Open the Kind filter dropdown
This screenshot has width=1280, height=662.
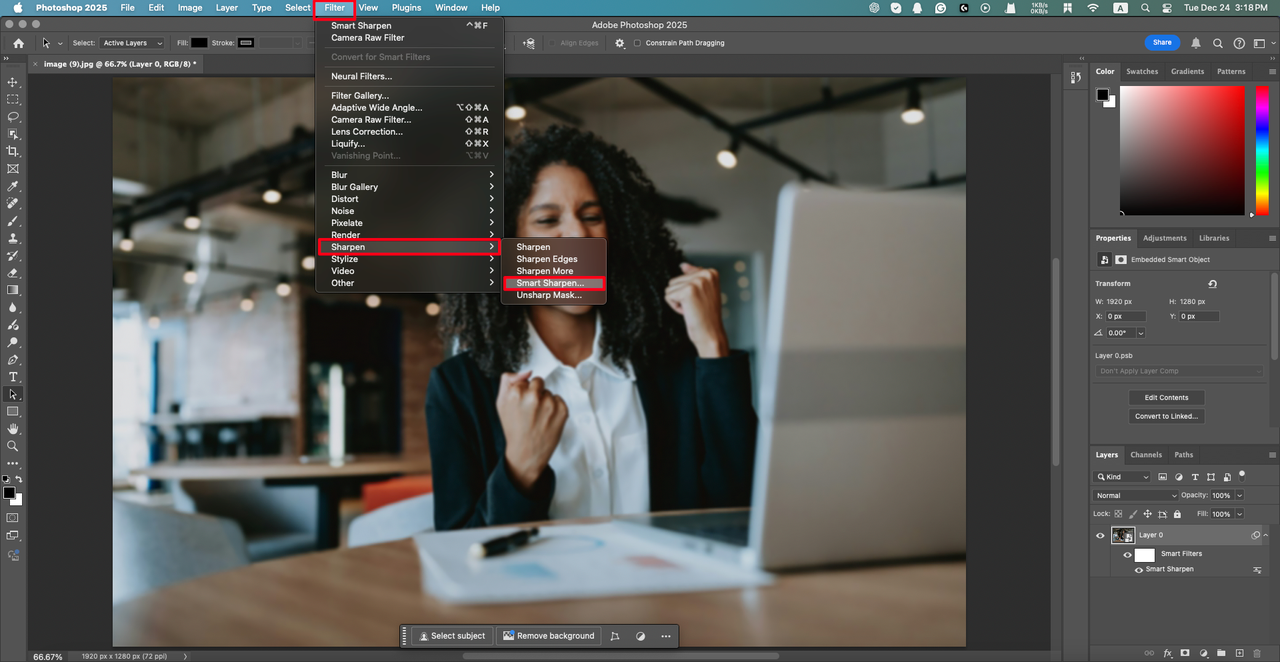point(1122,477)
